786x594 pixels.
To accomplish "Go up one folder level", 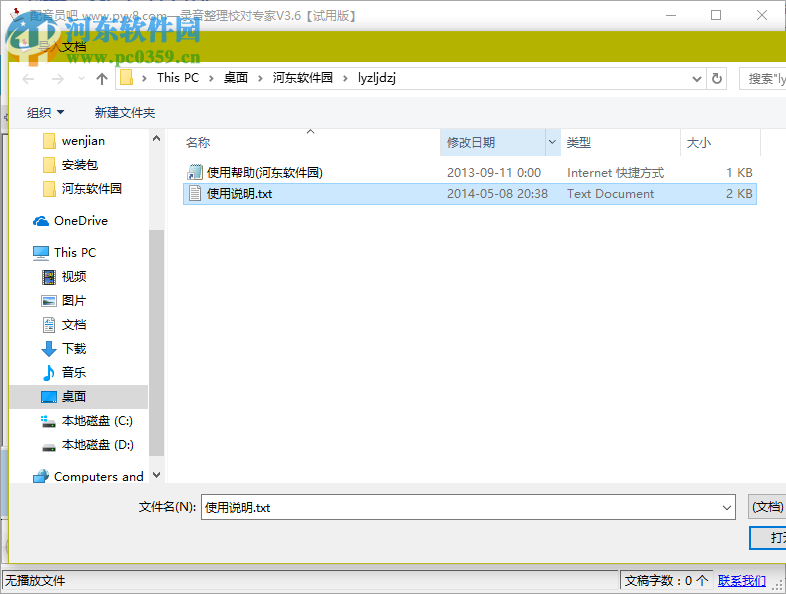I will (102, 79).
